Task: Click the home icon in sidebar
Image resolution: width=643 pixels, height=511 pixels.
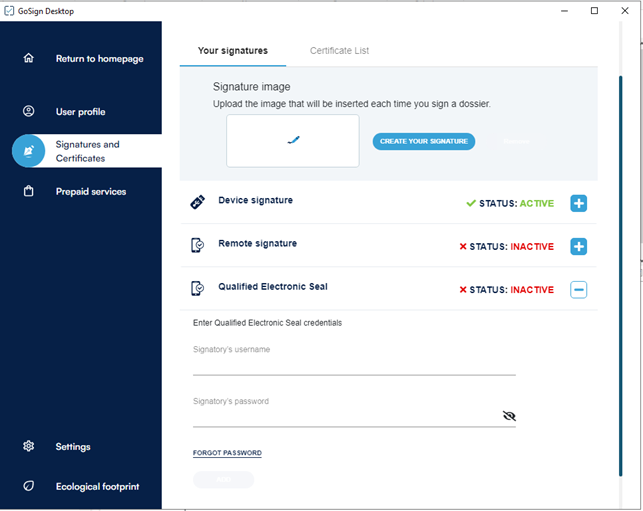Action: 29,58
